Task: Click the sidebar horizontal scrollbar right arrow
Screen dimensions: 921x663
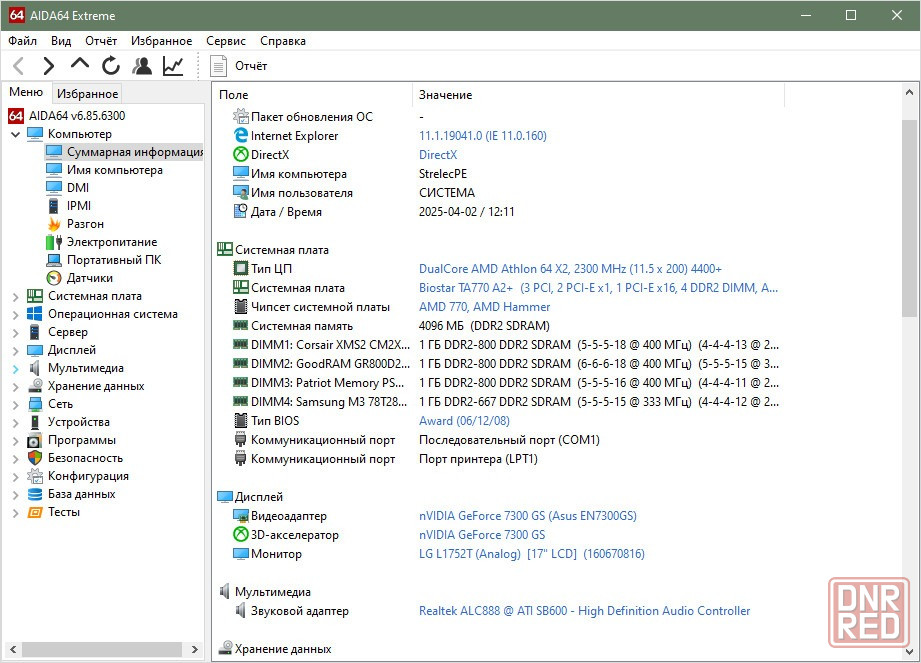Action: tap(195, 649)
